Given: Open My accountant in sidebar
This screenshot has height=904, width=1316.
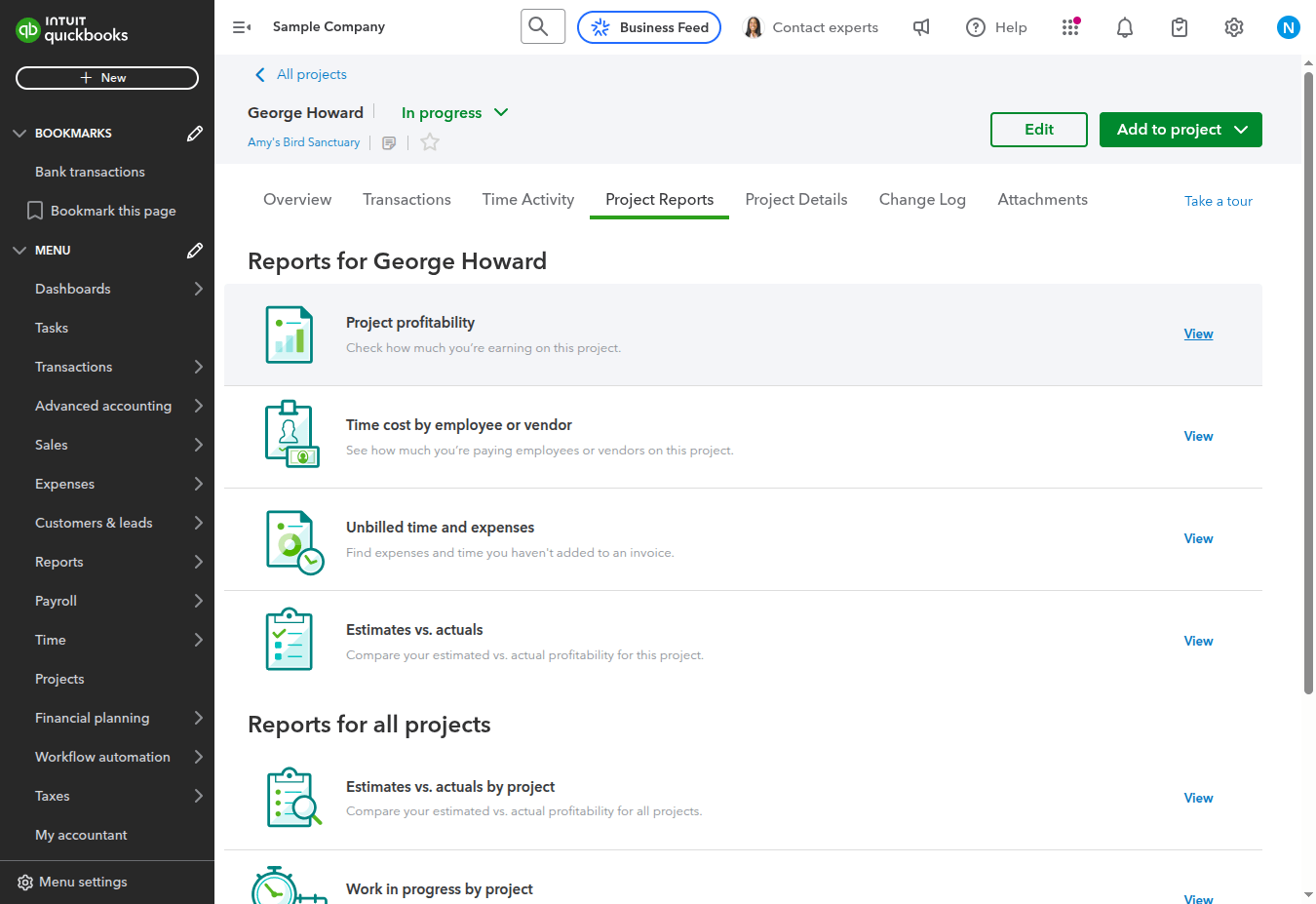Looking at the screenshot, I should (x=81, y=835).
